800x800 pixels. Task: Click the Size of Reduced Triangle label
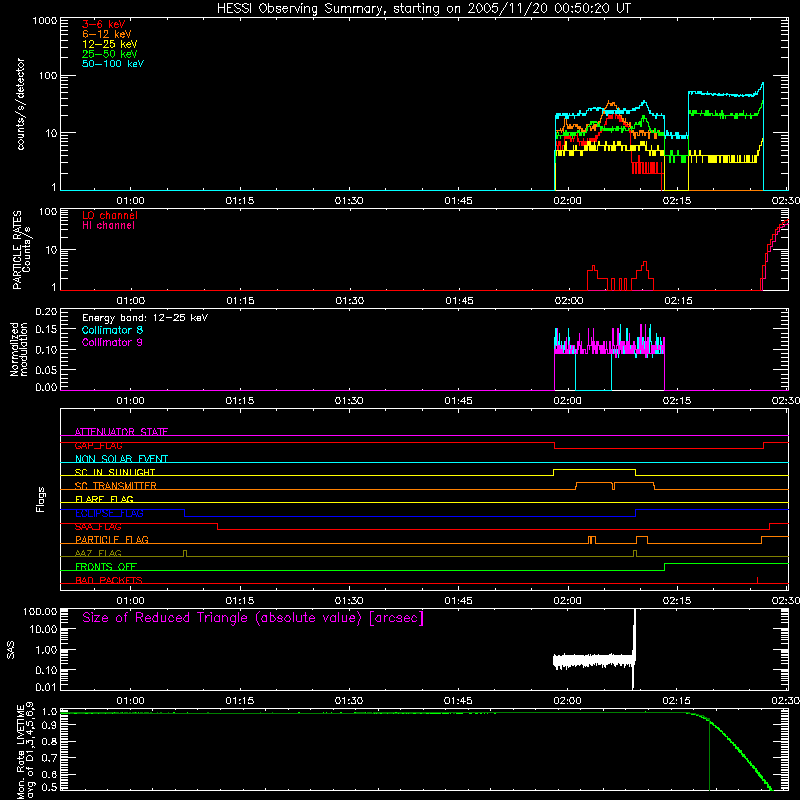point(253,618)
